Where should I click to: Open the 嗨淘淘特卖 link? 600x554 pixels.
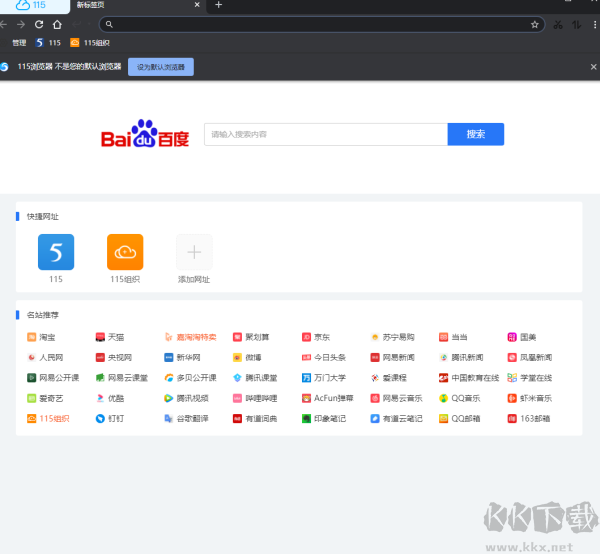point(191,337)
